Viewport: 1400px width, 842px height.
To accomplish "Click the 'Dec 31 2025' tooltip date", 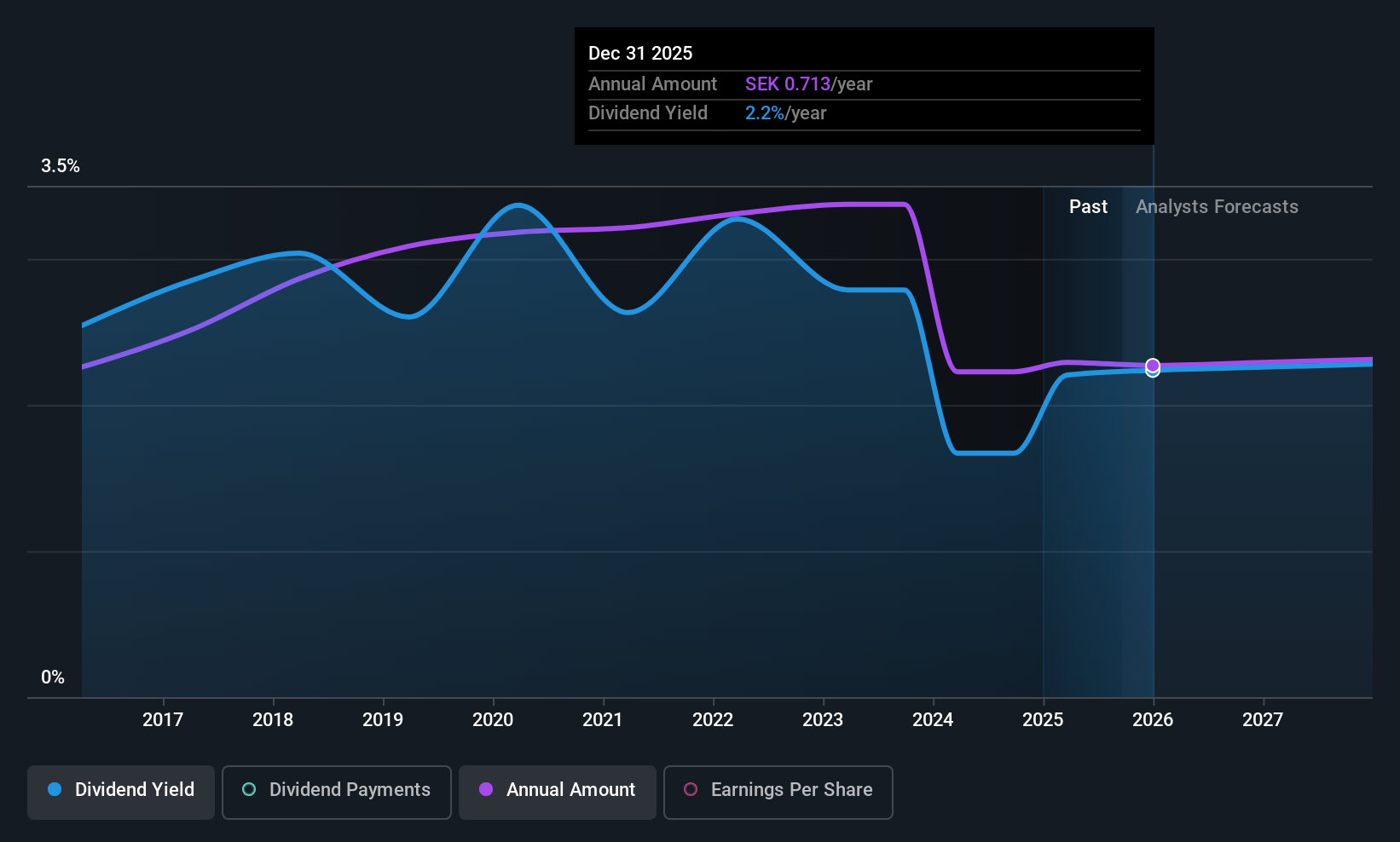I will click(x=640, y=53).
